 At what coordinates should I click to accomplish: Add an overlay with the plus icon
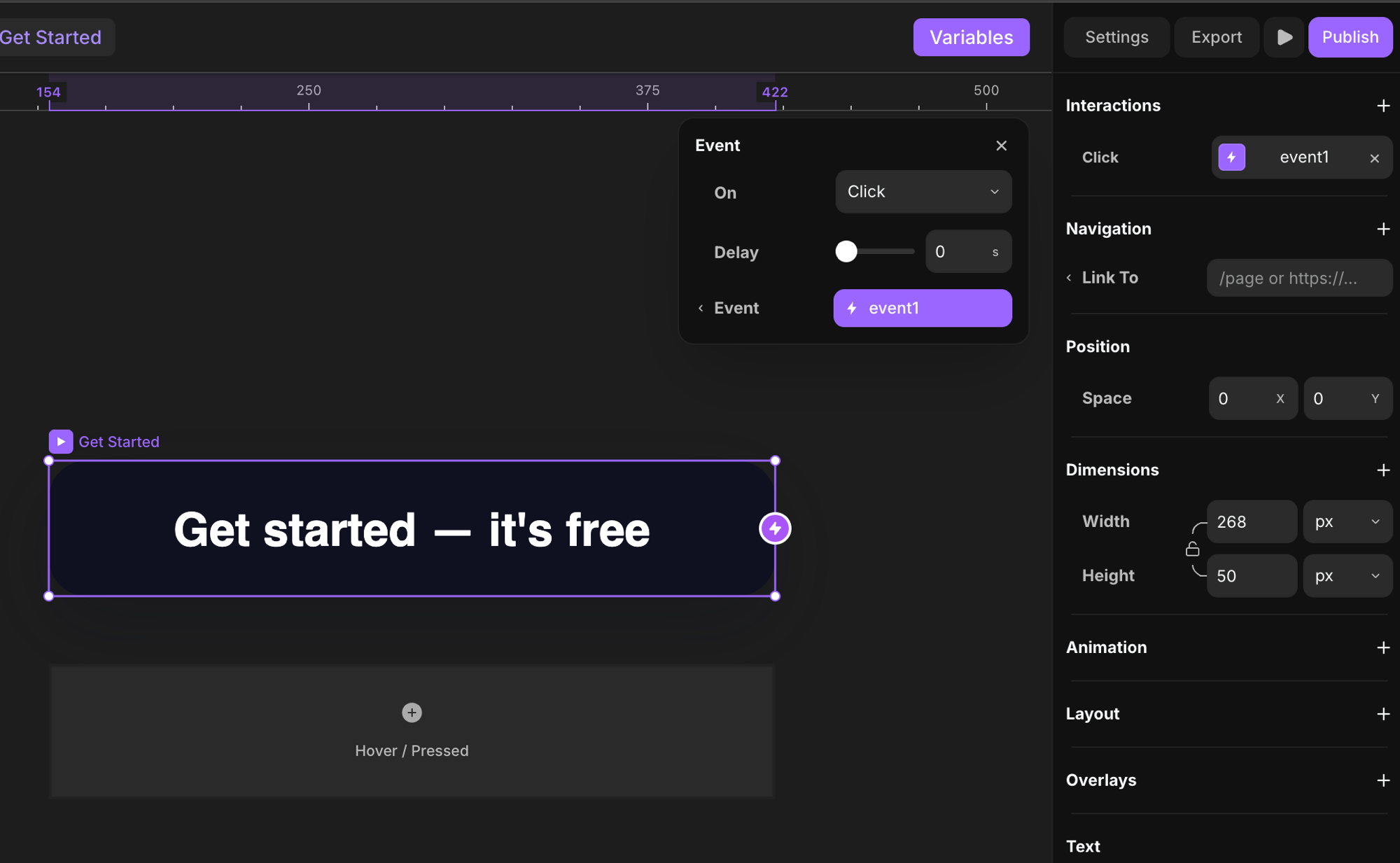[1383, 780]
